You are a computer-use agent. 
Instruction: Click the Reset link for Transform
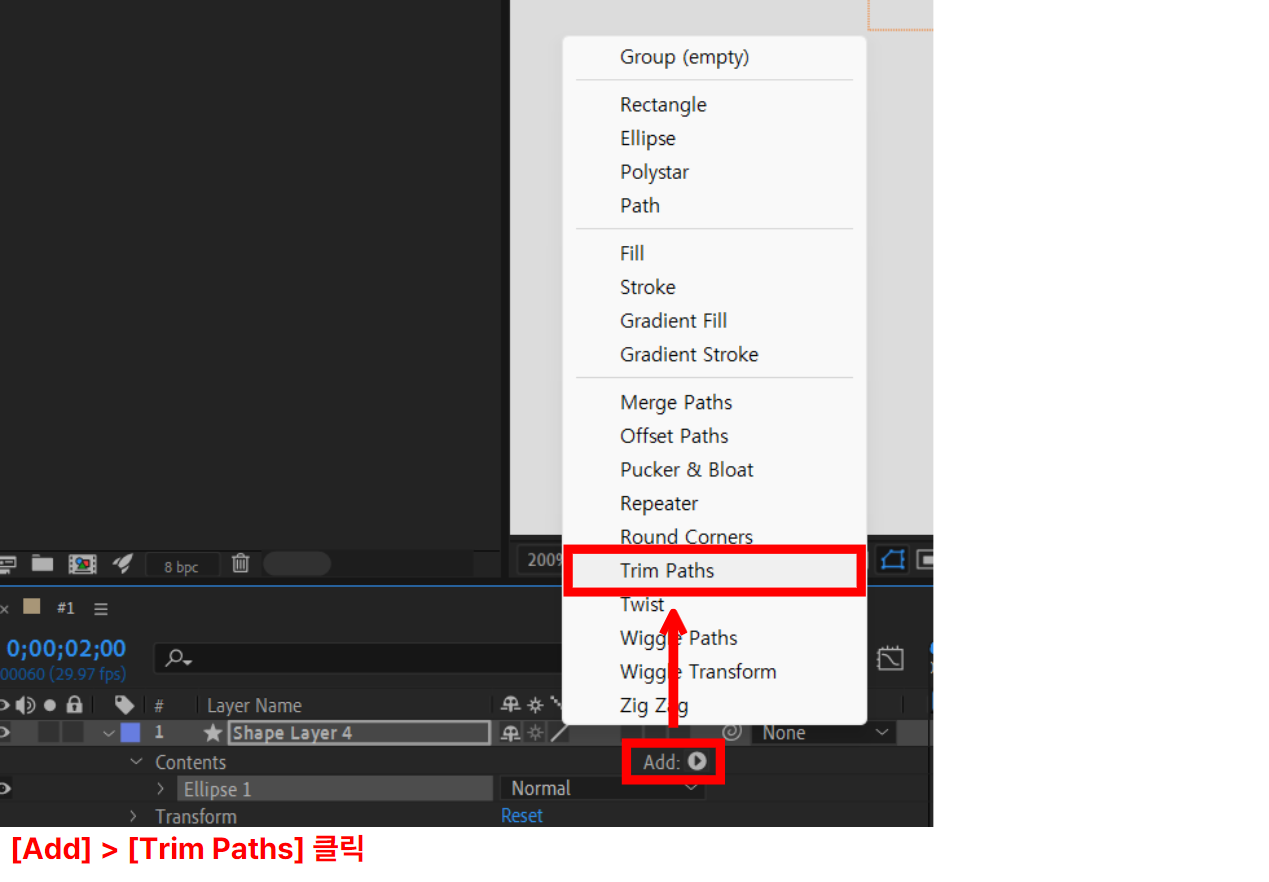point(521,816)
